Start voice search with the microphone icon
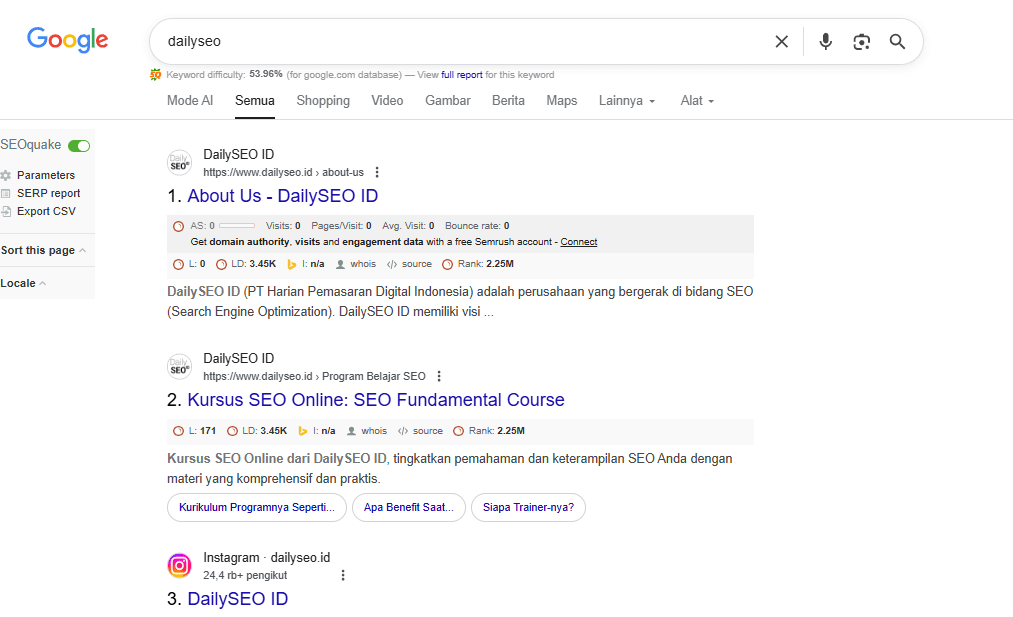1013x617 pixels. tap(825, 41)
